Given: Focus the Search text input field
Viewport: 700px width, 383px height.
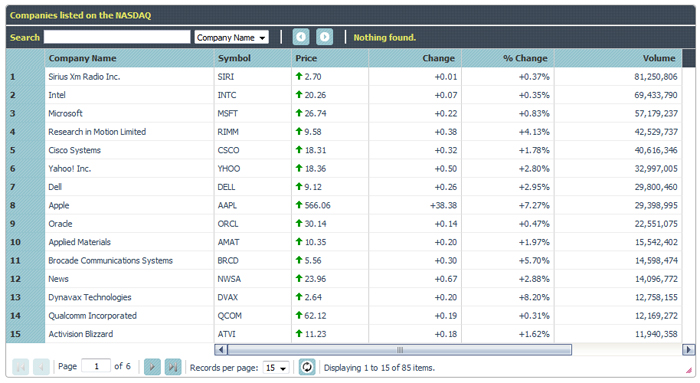Looking at the screenshot, I should [x=117, y=37].
